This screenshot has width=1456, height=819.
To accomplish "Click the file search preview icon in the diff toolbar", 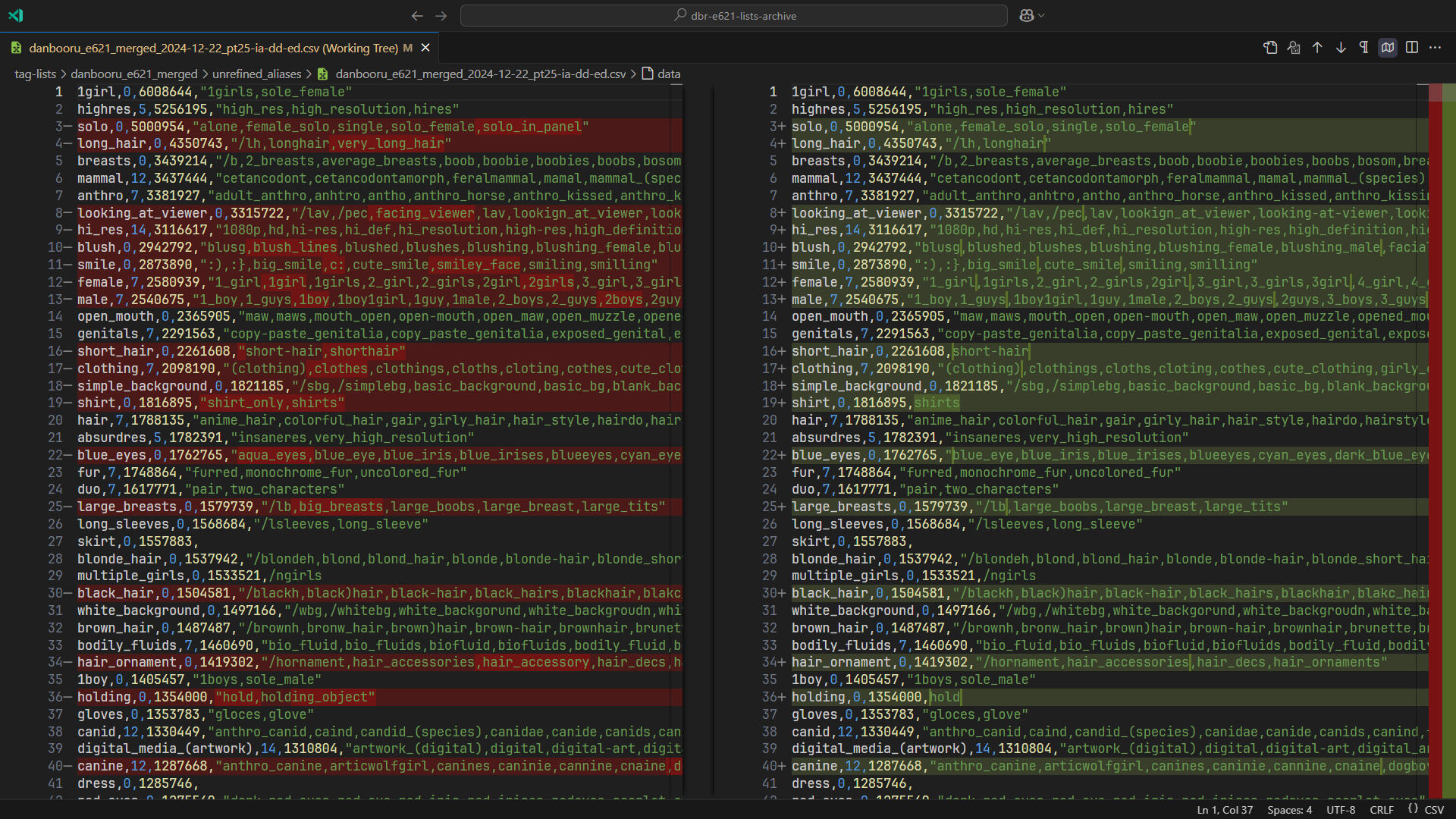I will (1294, 48).
